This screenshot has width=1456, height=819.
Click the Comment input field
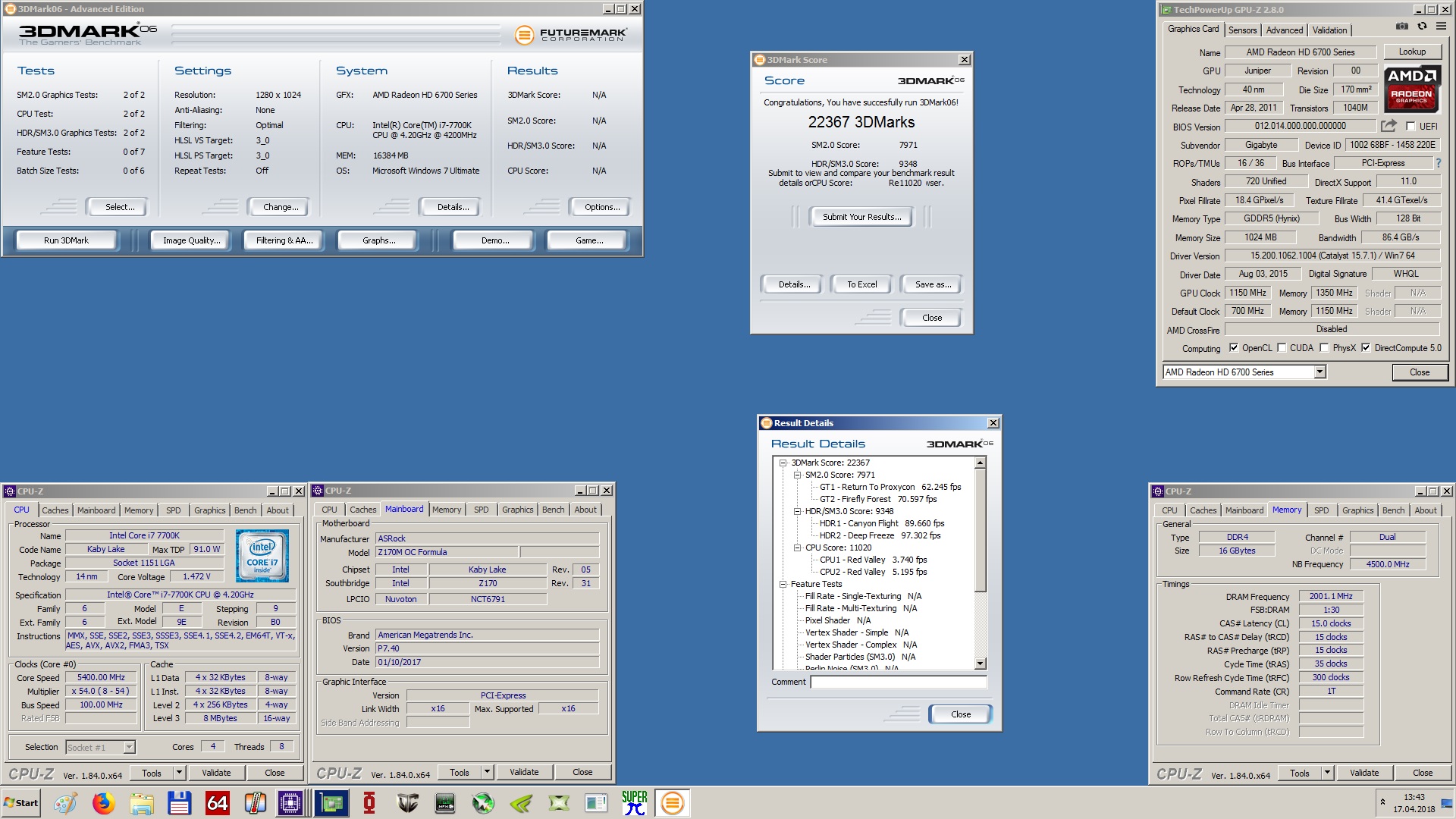click(x=899, y=682)
